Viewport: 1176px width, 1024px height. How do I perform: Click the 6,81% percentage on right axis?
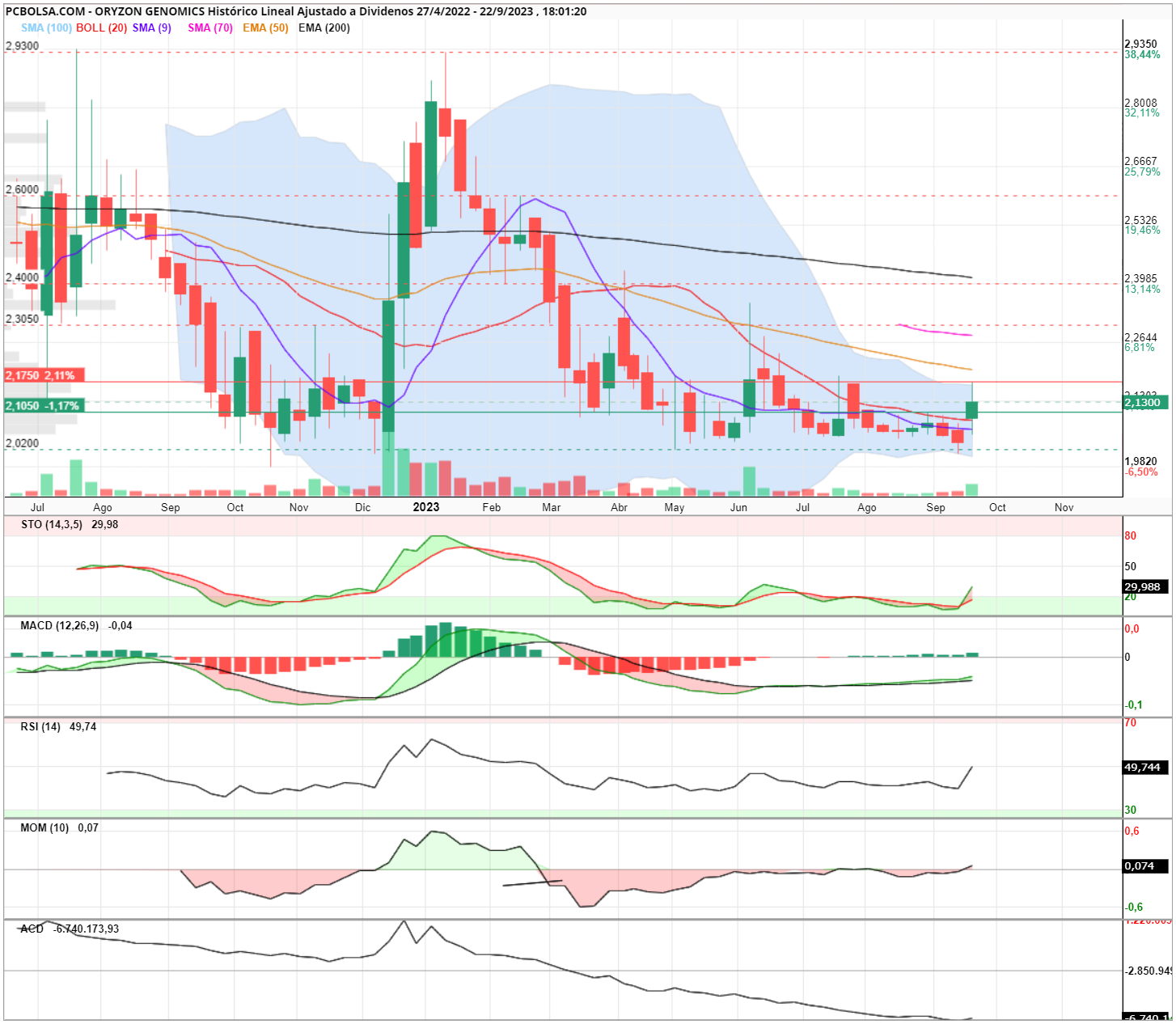[x=1140, y=347]
